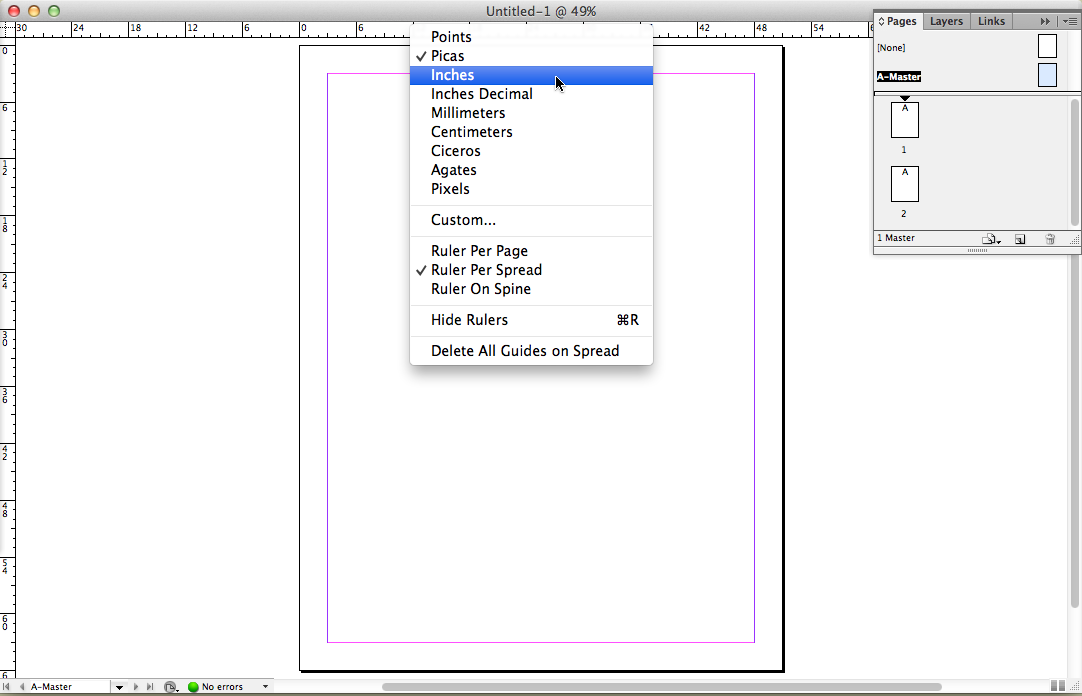The image size is (1082, 696).
Task: Switch to Ruler Per Page
Action: pyautogui.click(x=479, y=251)
